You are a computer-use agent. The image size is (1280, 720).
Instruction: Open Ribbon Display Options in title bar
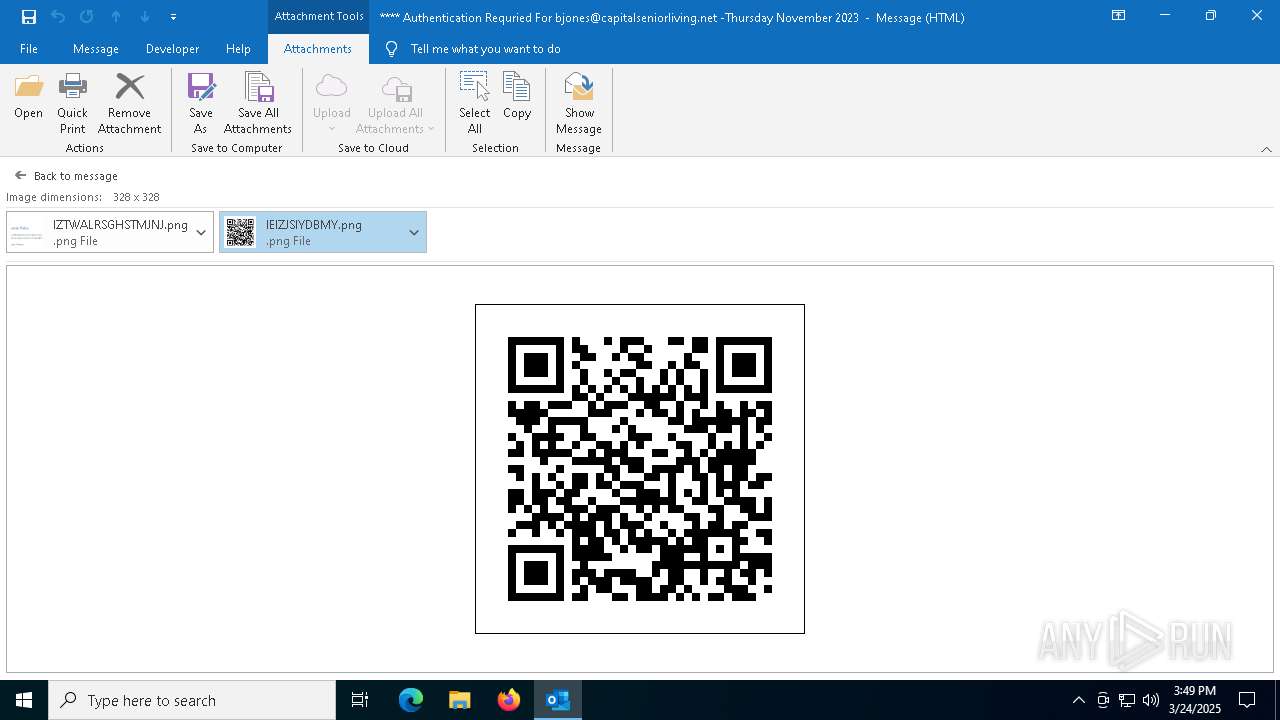coord(1119,16)
